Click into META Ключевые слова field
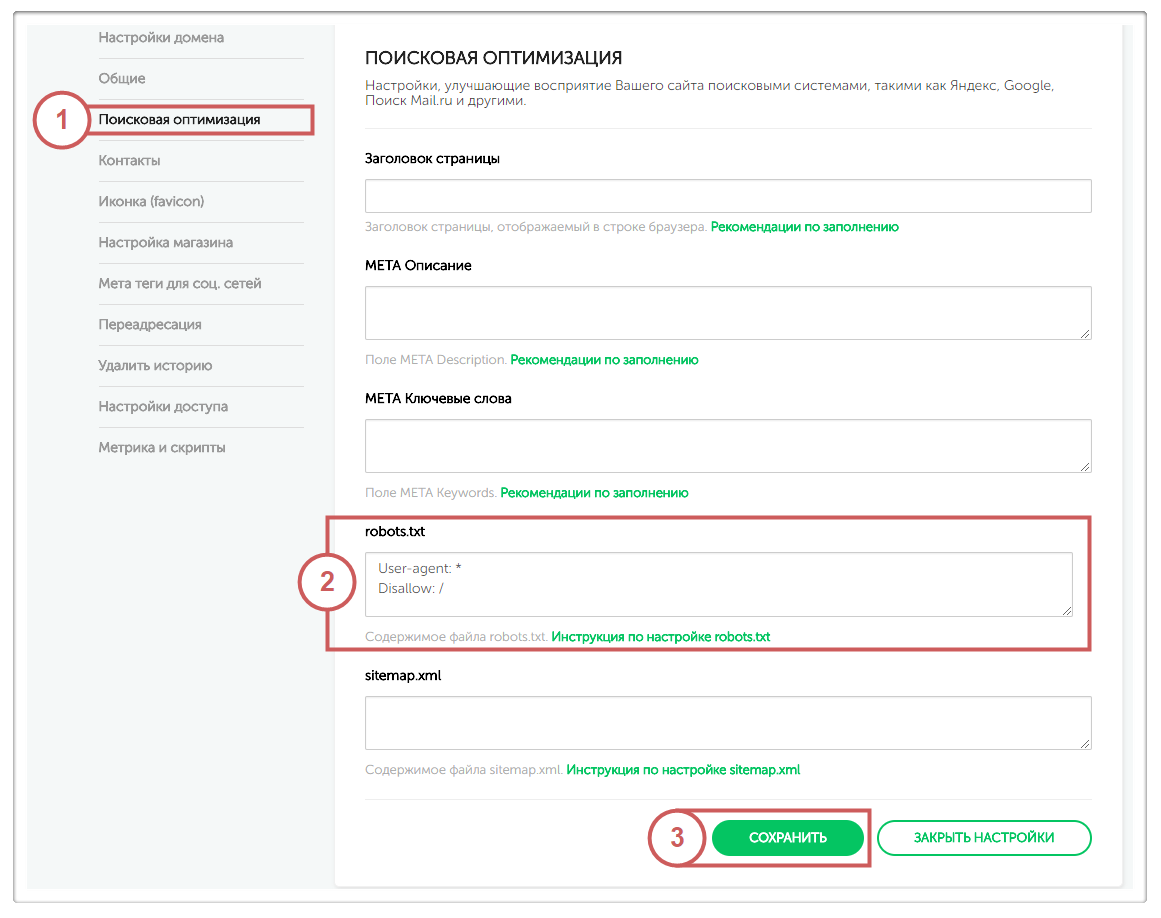Screen dimensions: 1161x918 pyautogui.click(x=727, y=445)
